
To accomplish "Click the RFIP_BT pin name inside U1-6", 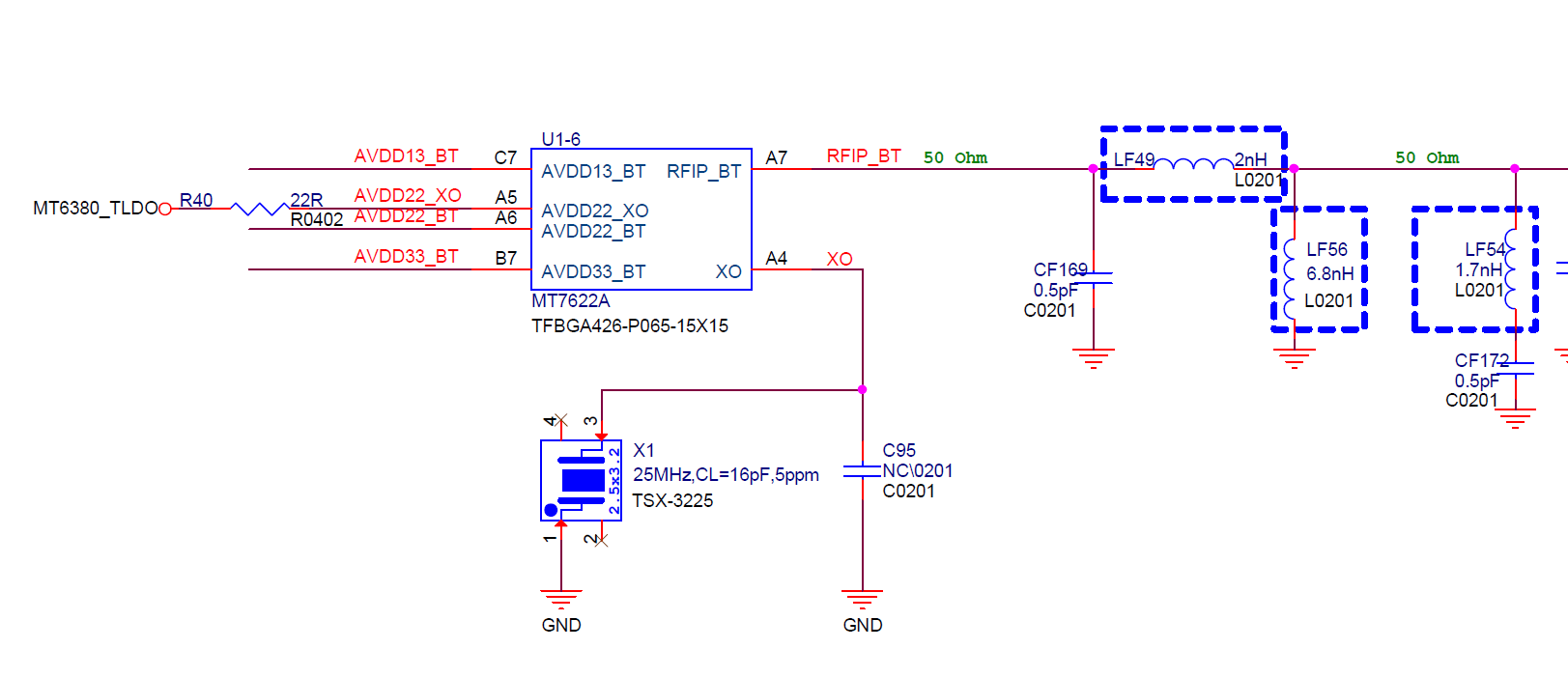I will click(704, 171).
